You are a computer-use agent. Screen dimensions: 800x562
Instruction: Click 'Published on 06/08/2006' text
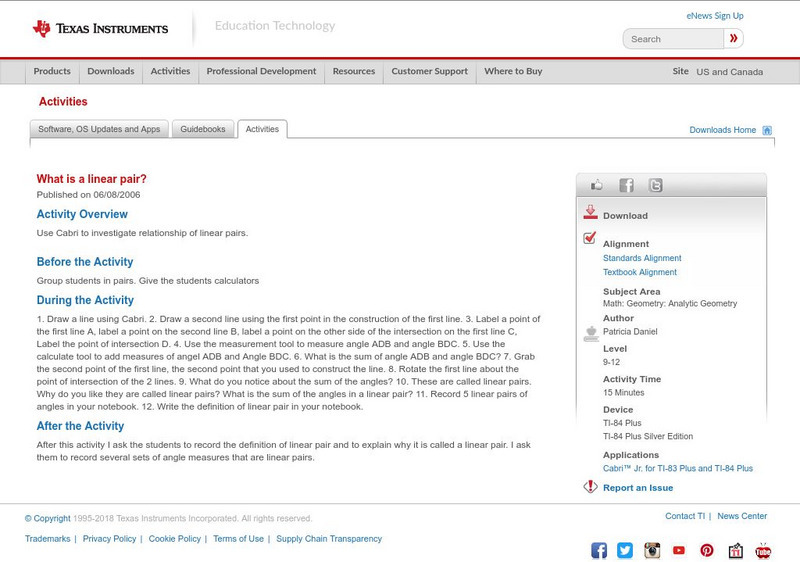coord(88,195)
